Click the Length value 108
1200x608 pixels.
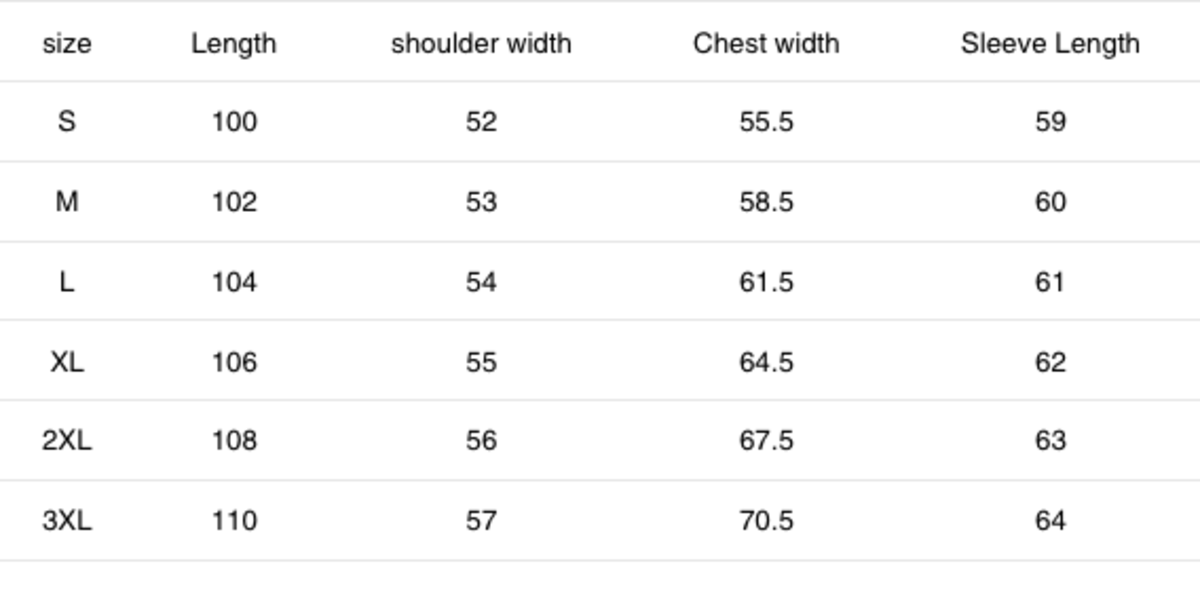pos(234,441)
